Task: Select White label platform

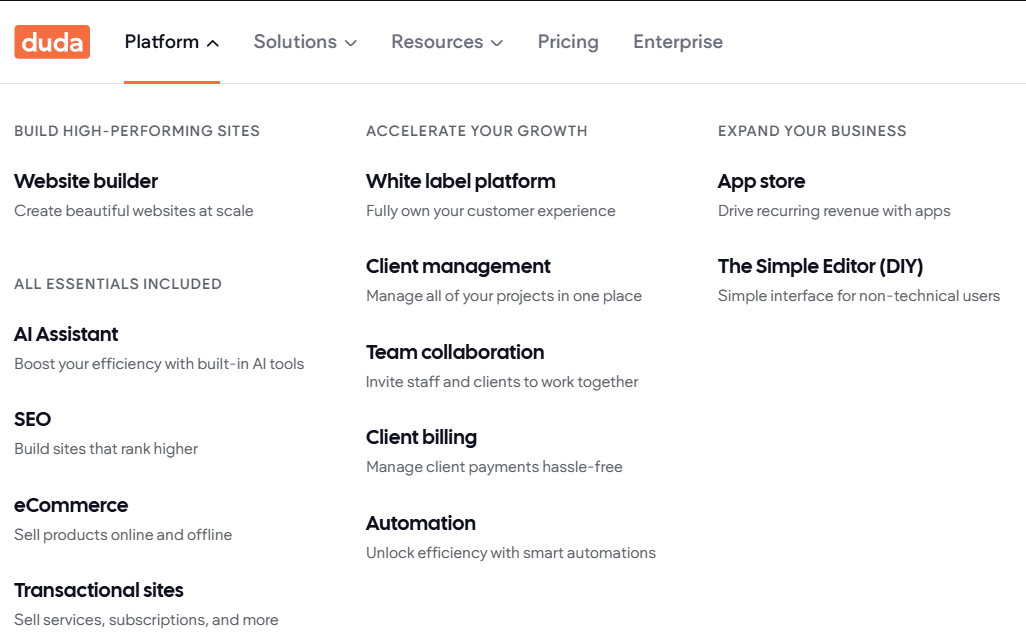Action: pos(461,181)
